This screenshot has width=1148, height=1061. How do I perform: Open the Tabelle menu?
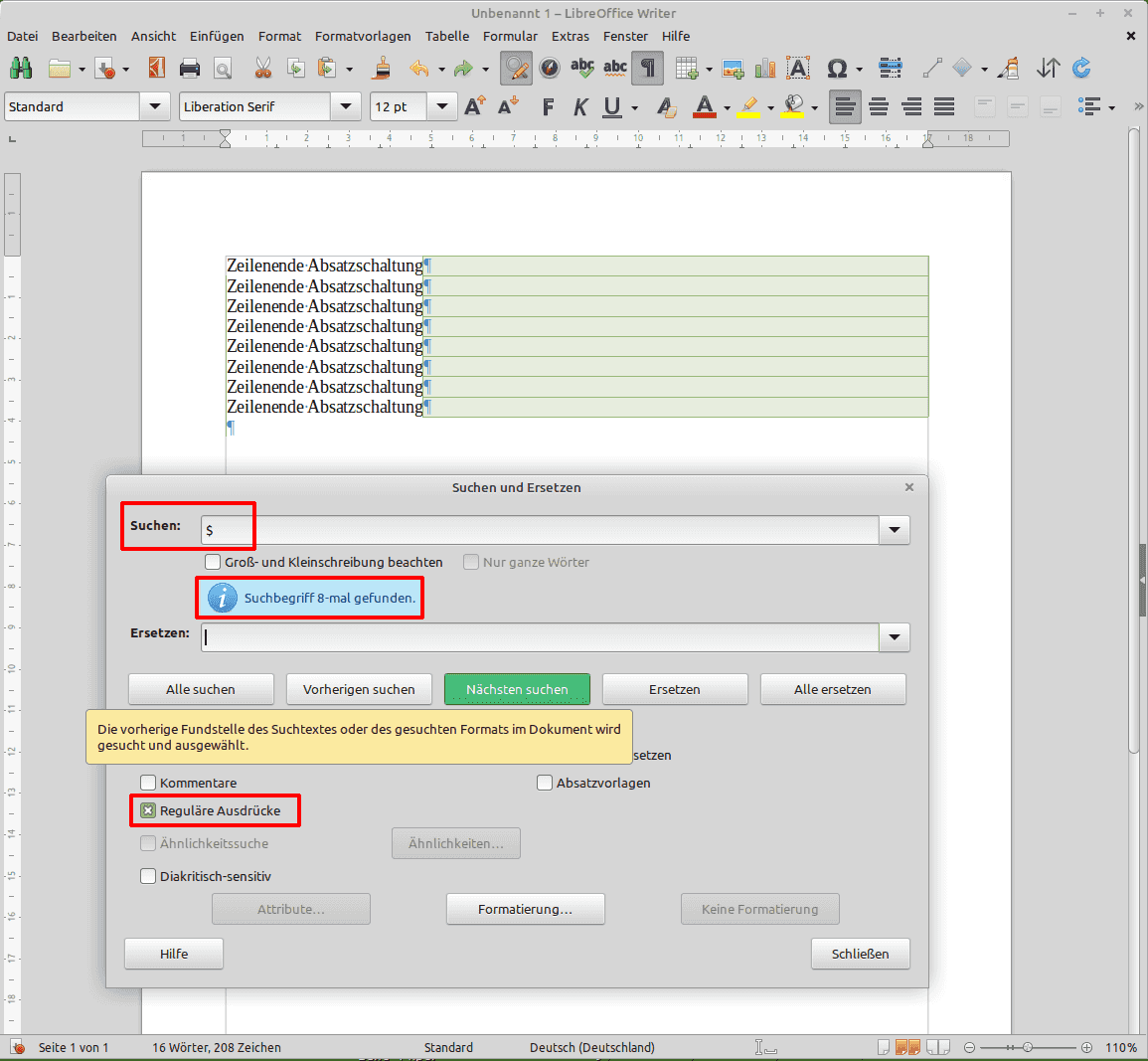446,36
